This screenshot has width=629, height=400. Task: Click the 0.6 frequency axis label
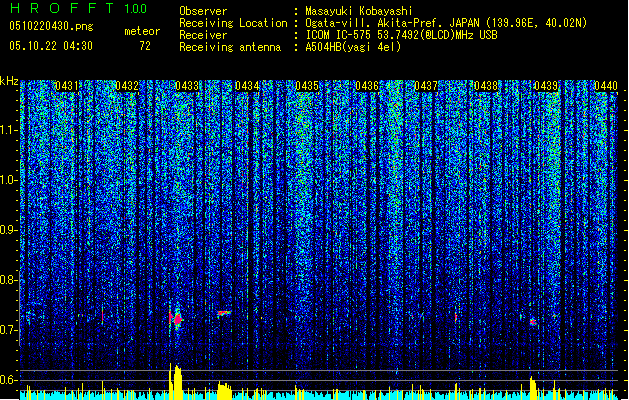(8, 380)
